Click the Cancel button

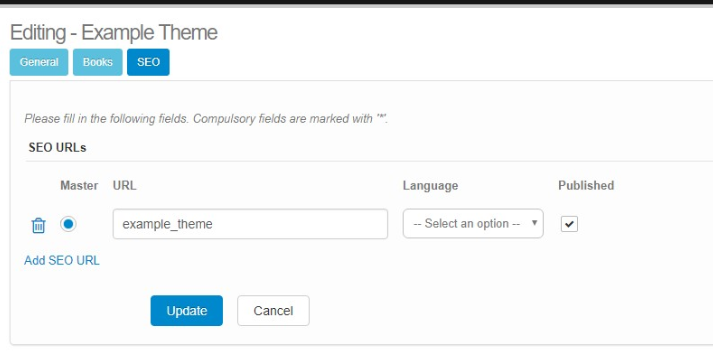(273, 311)
